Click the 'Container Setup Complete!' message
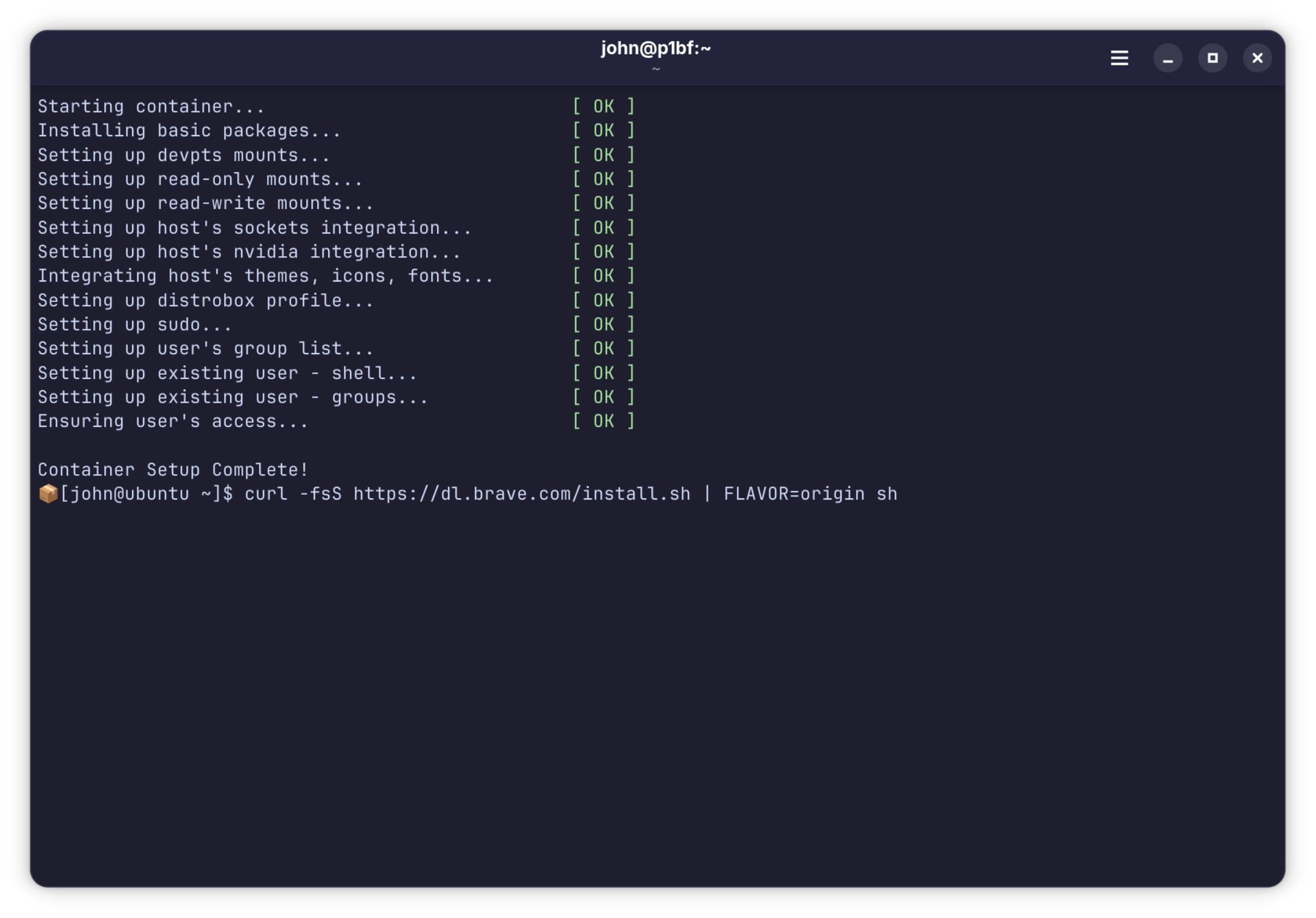 [173, 470]
